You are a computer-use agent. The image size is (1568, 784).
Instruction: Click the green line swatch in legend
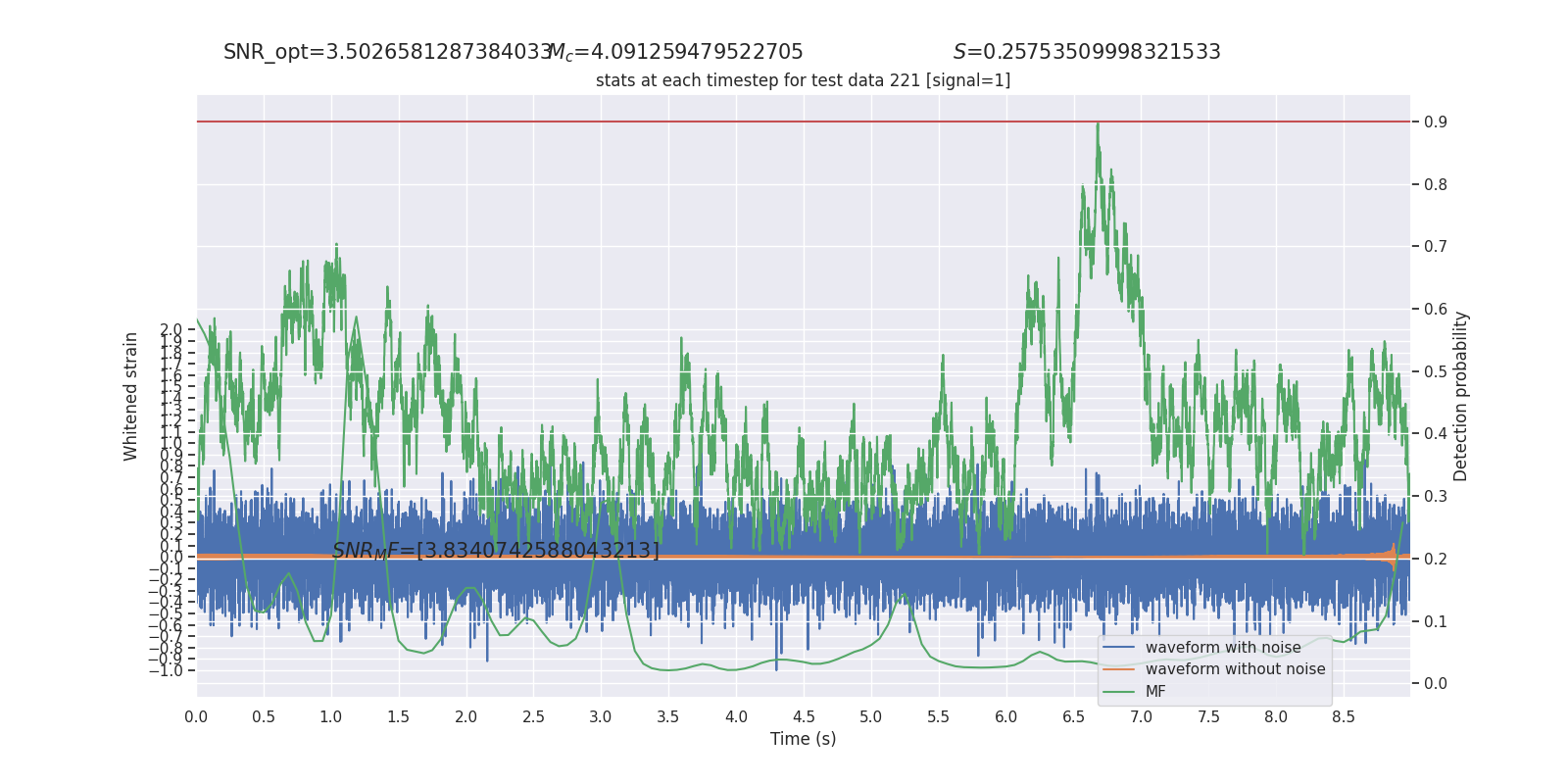[x=1118, y=692]
